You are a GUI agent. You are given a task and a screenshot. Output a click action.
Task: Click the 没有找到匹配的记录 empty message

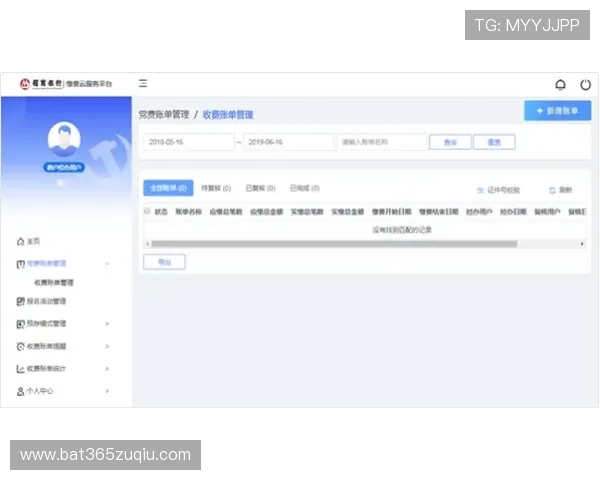coord(402,230)
